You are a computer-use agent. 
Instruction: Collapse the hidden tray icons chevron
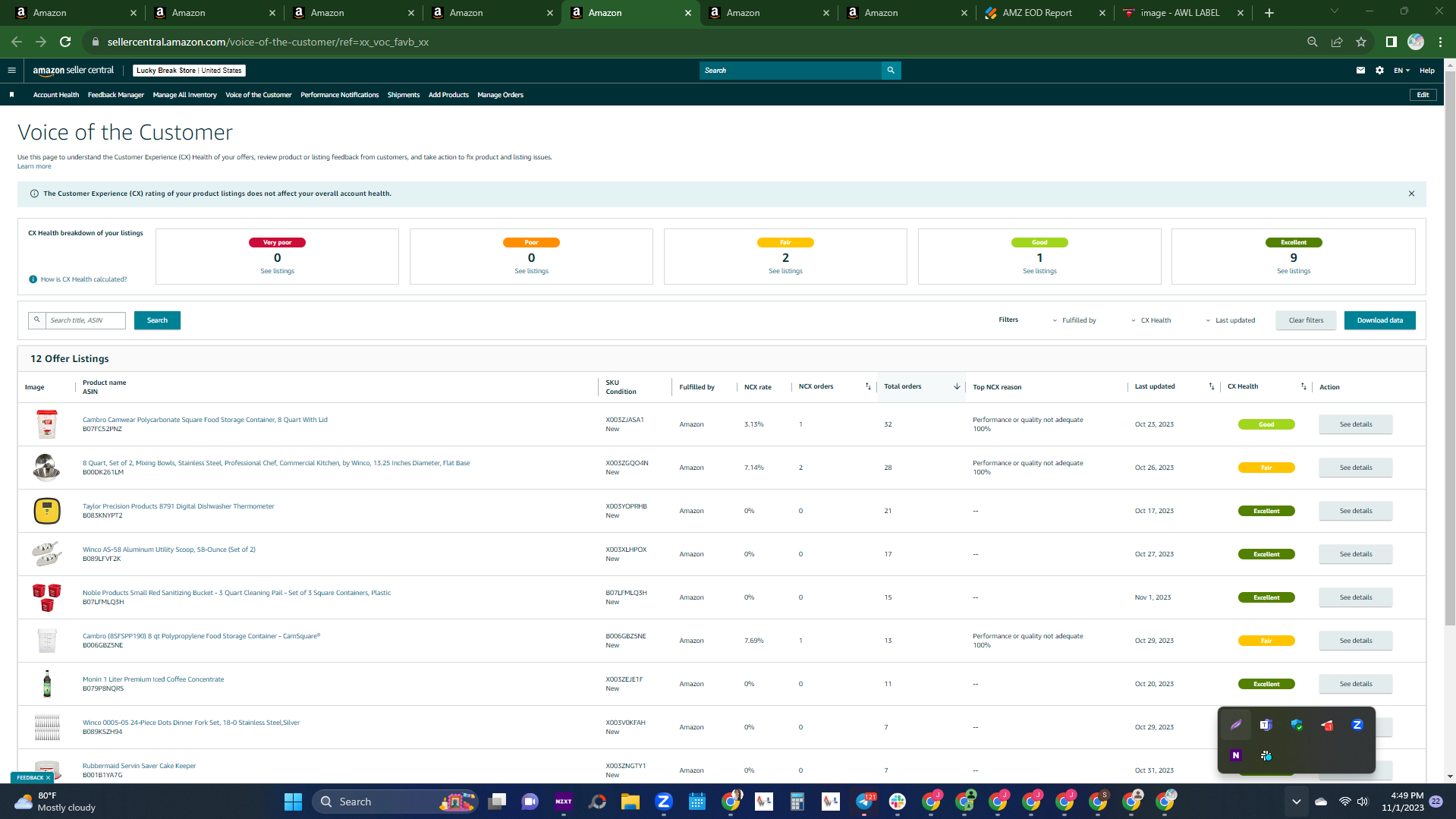1296,802
